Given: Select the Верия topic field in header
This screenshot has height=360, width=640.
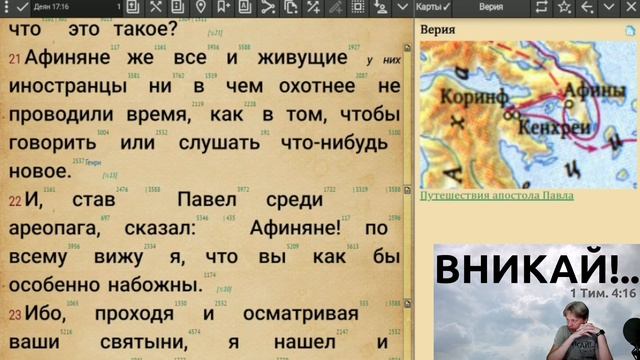Looking at the screenshot, I should [491, 7].
